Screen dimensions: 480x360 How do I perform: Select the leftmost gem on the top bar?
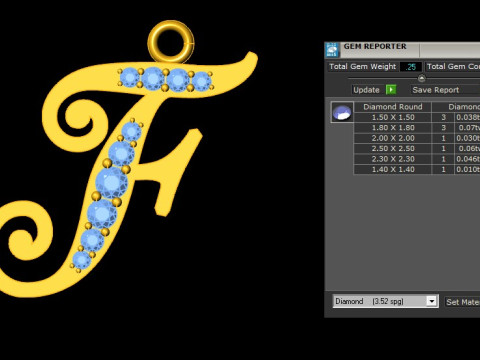click(130, 77)
